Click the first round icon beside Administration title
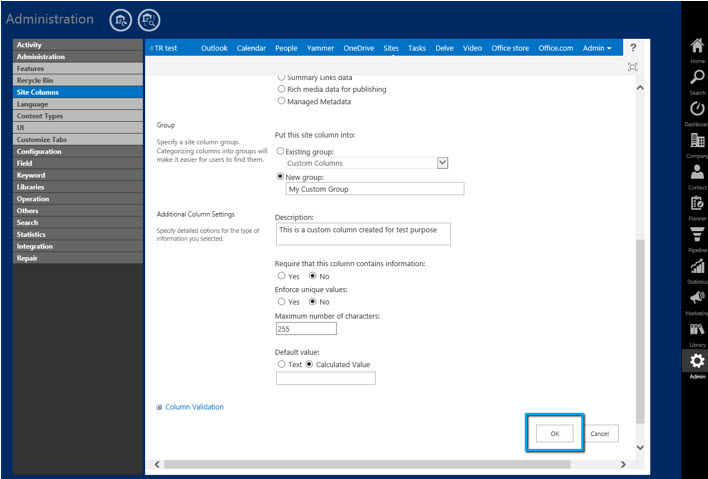The height and width of the screenshot is (479, 708). [x=121, y=20]
